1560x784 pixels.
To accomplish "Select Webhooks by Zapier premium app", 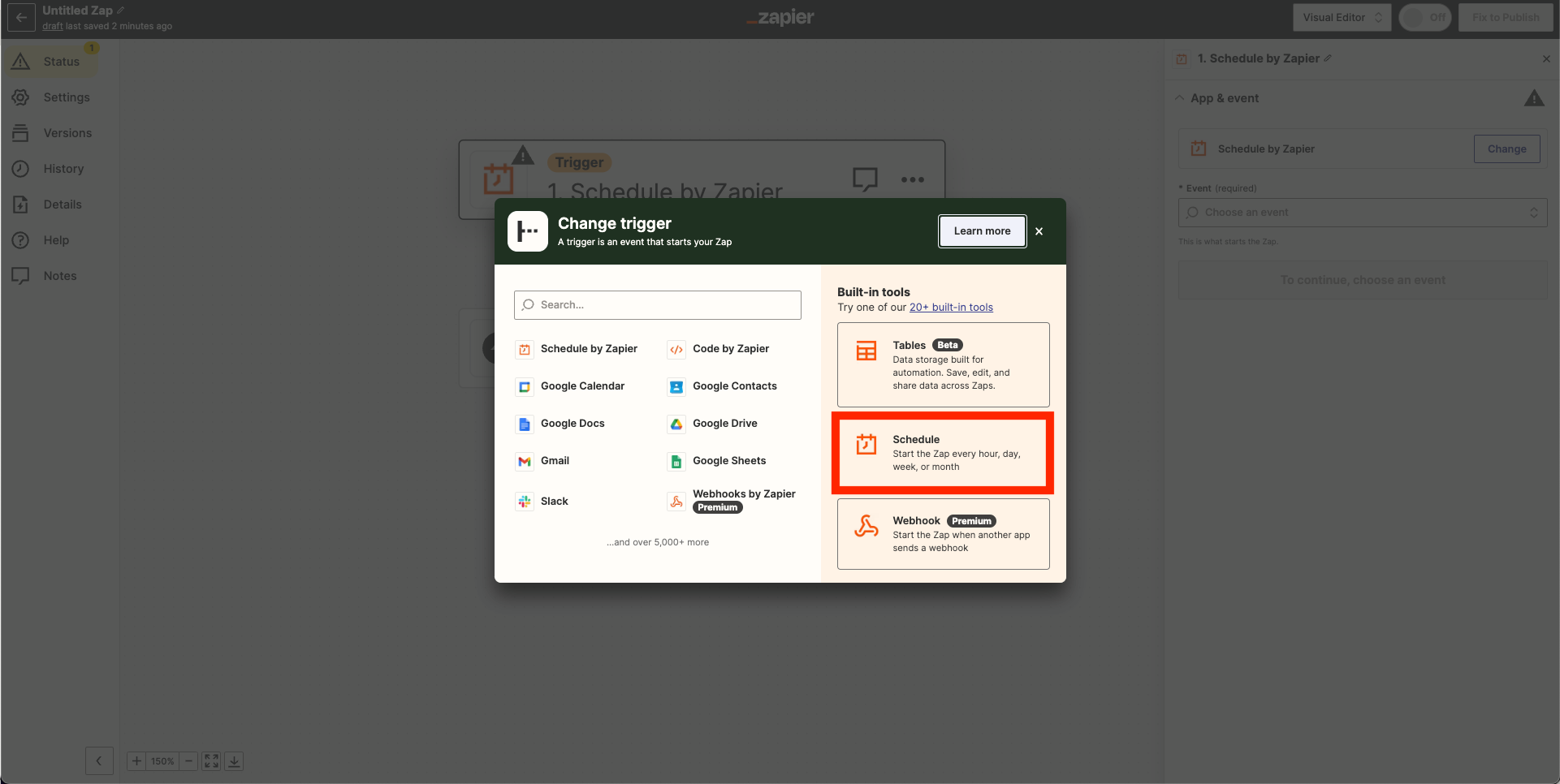I will (732, 501).
